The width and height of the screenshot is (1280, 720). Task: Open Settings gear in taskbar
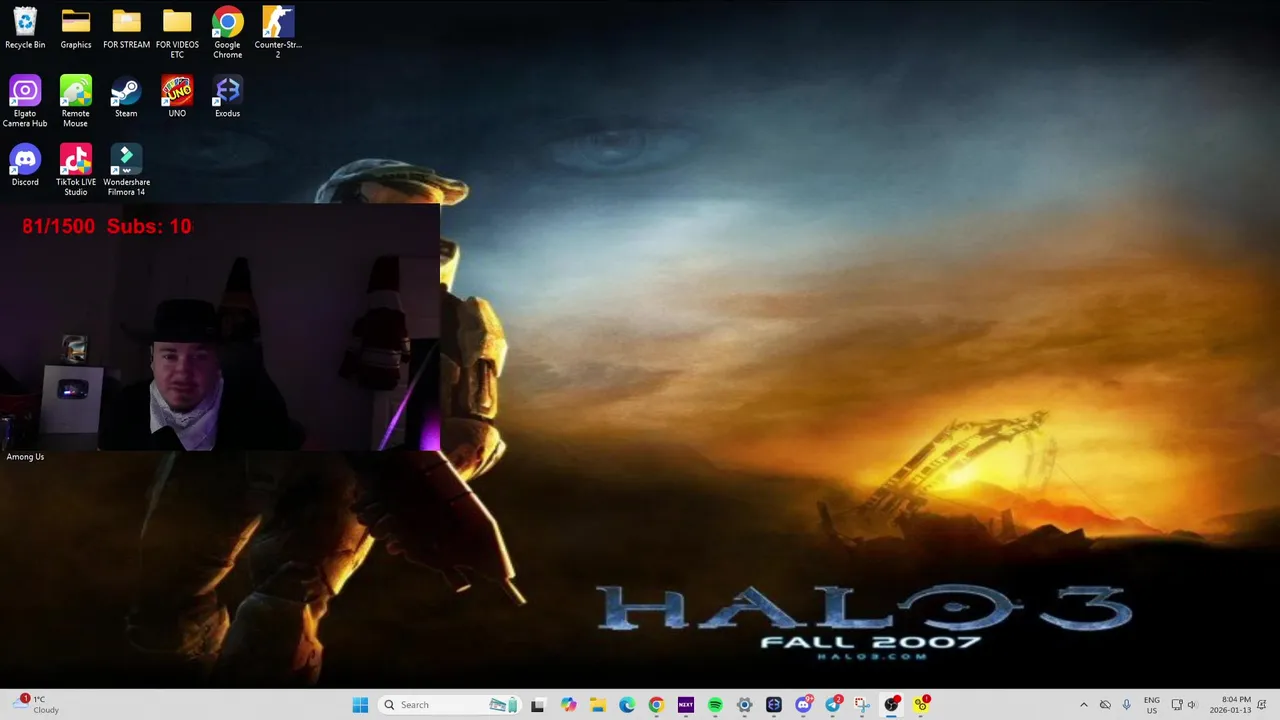coord(744,705)
